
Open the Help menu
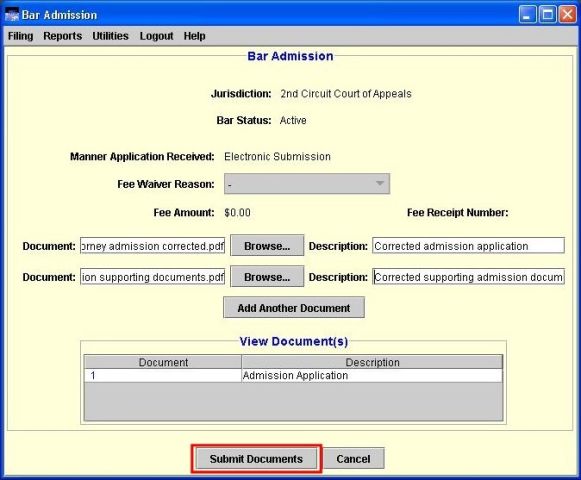click(x=195, y=36)
